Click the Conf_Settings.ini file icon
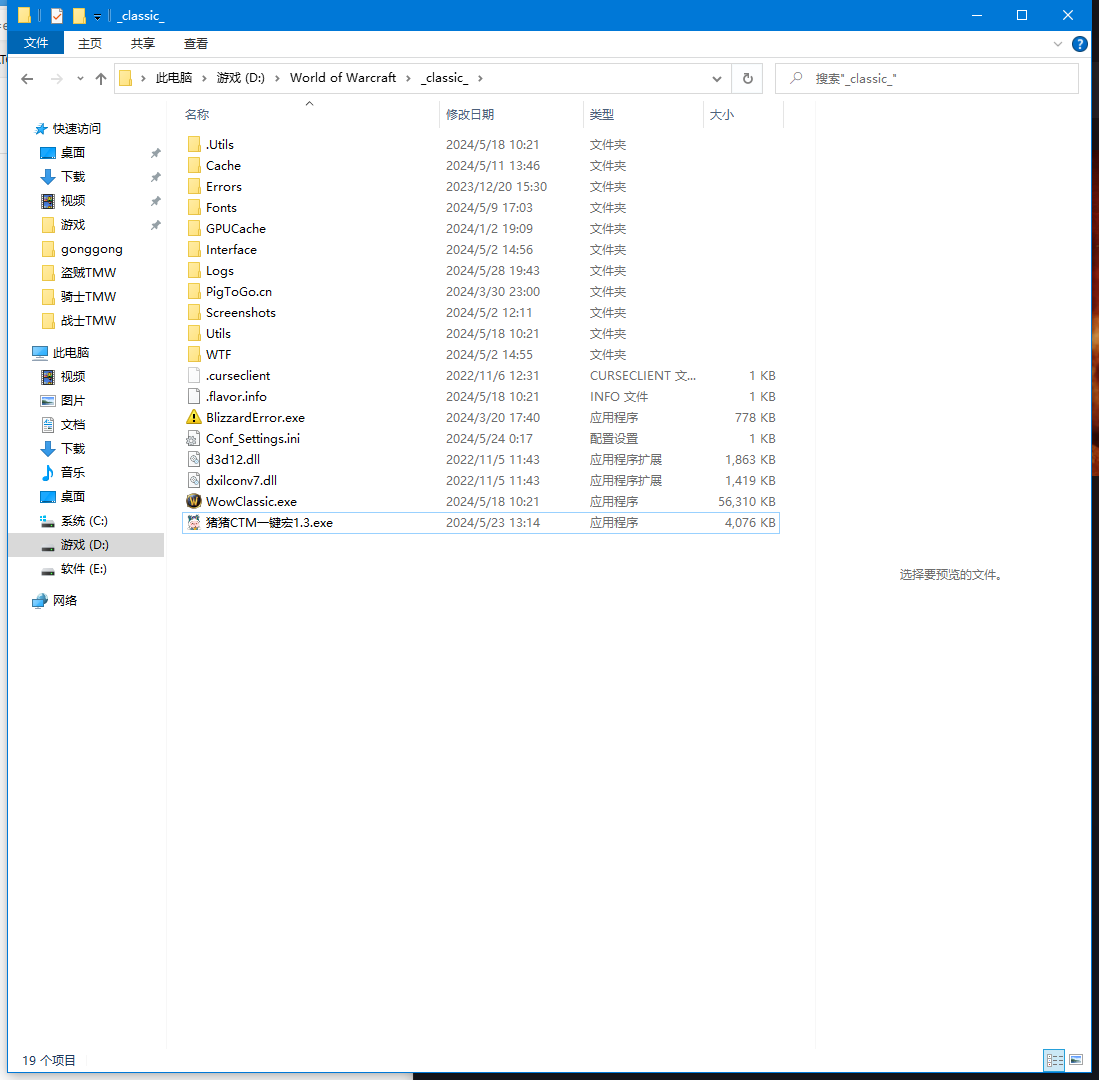1099x1080 pixels. [194, 438]
